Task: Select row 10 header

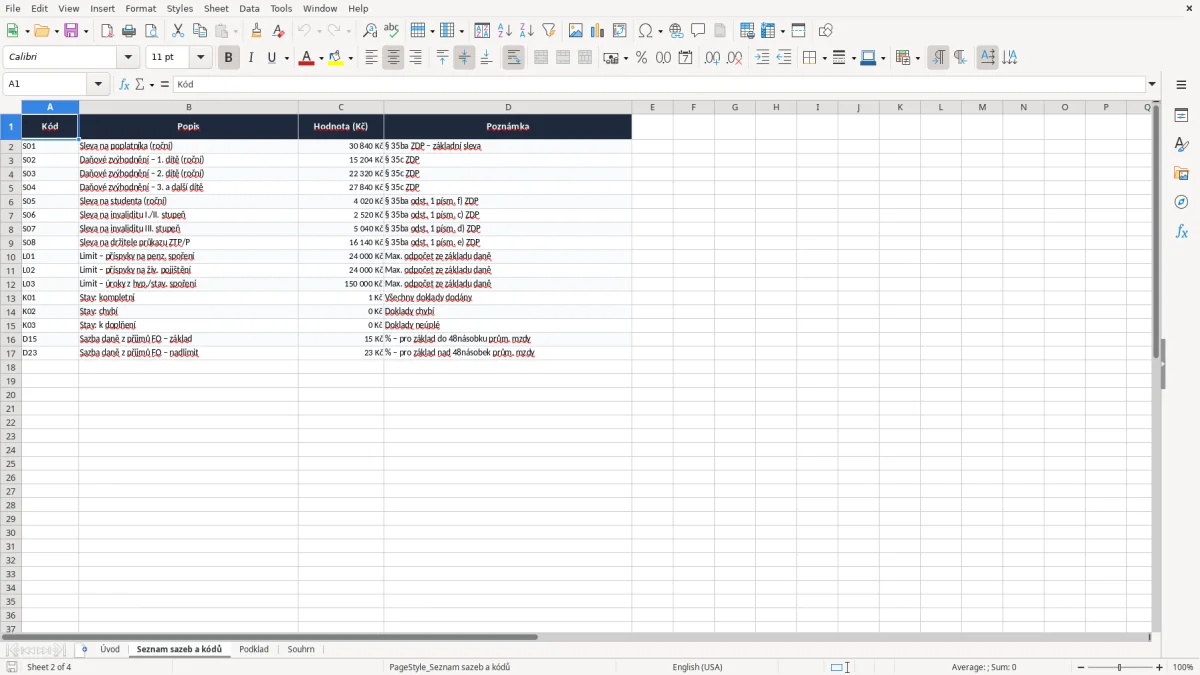Action: (x=10, y=256)
